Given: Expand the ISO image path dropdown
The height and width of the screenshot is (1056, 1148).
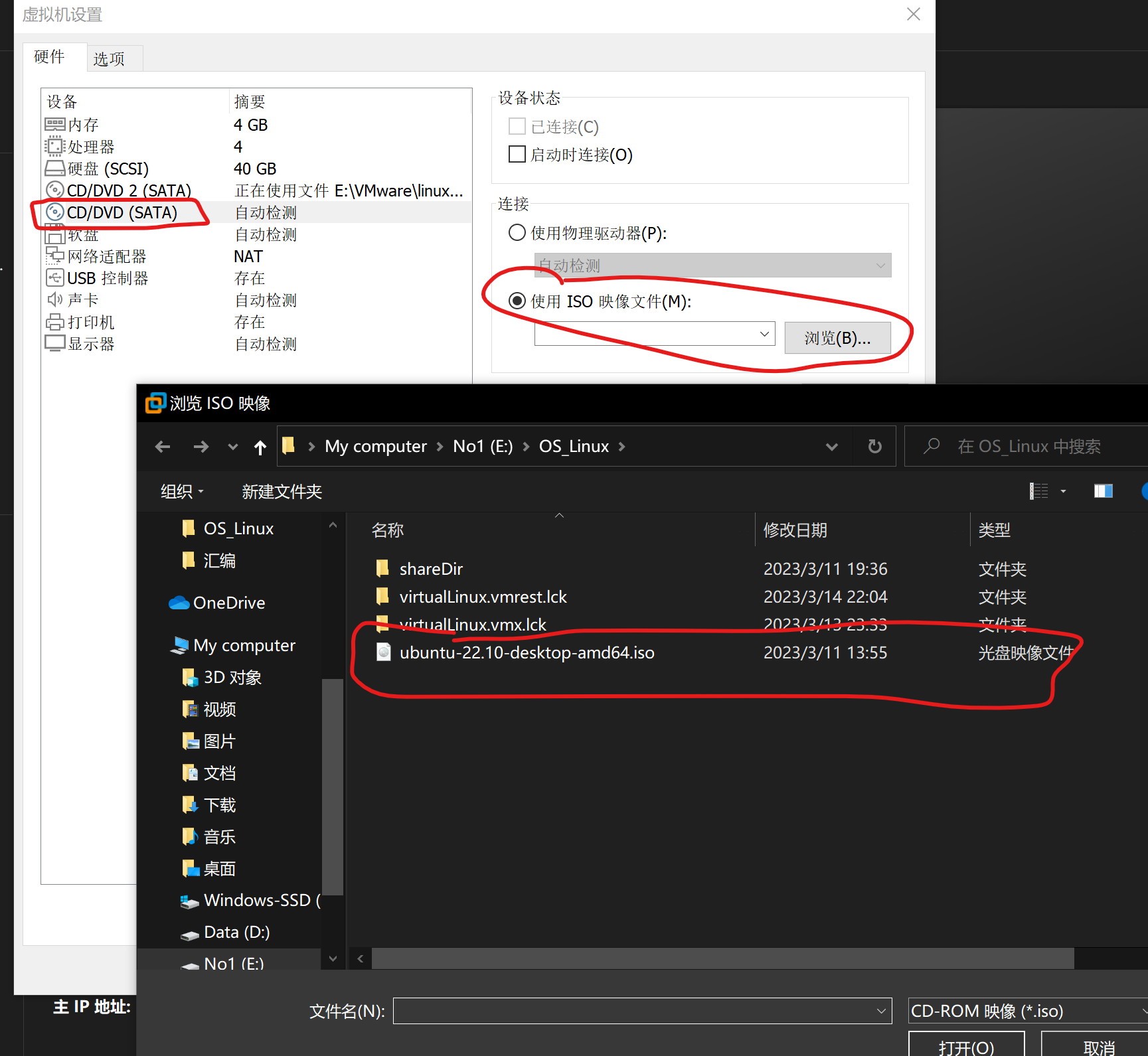Looking at the screenshot, I should point(765,334).
